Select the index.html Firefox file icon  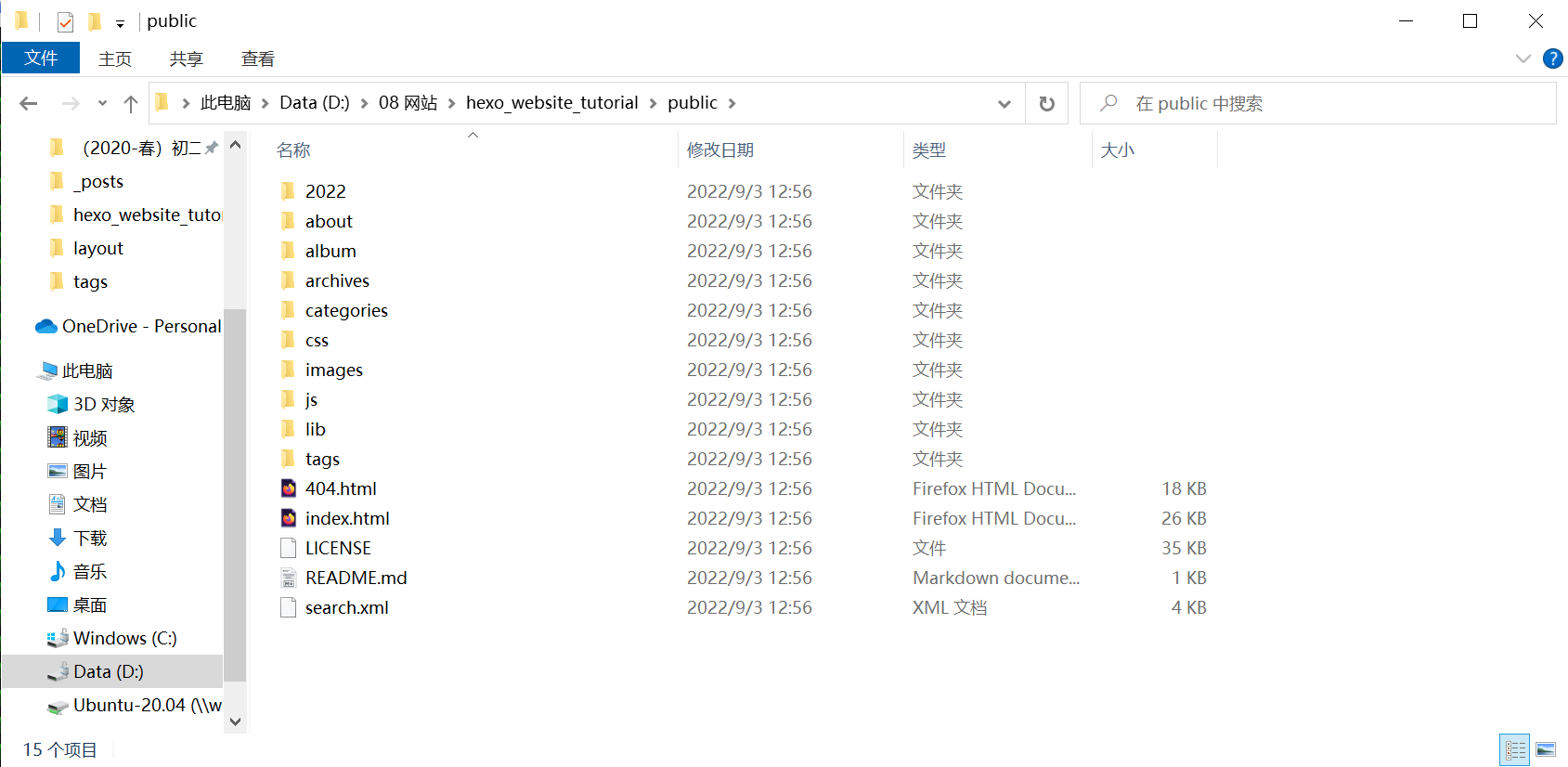289,518
